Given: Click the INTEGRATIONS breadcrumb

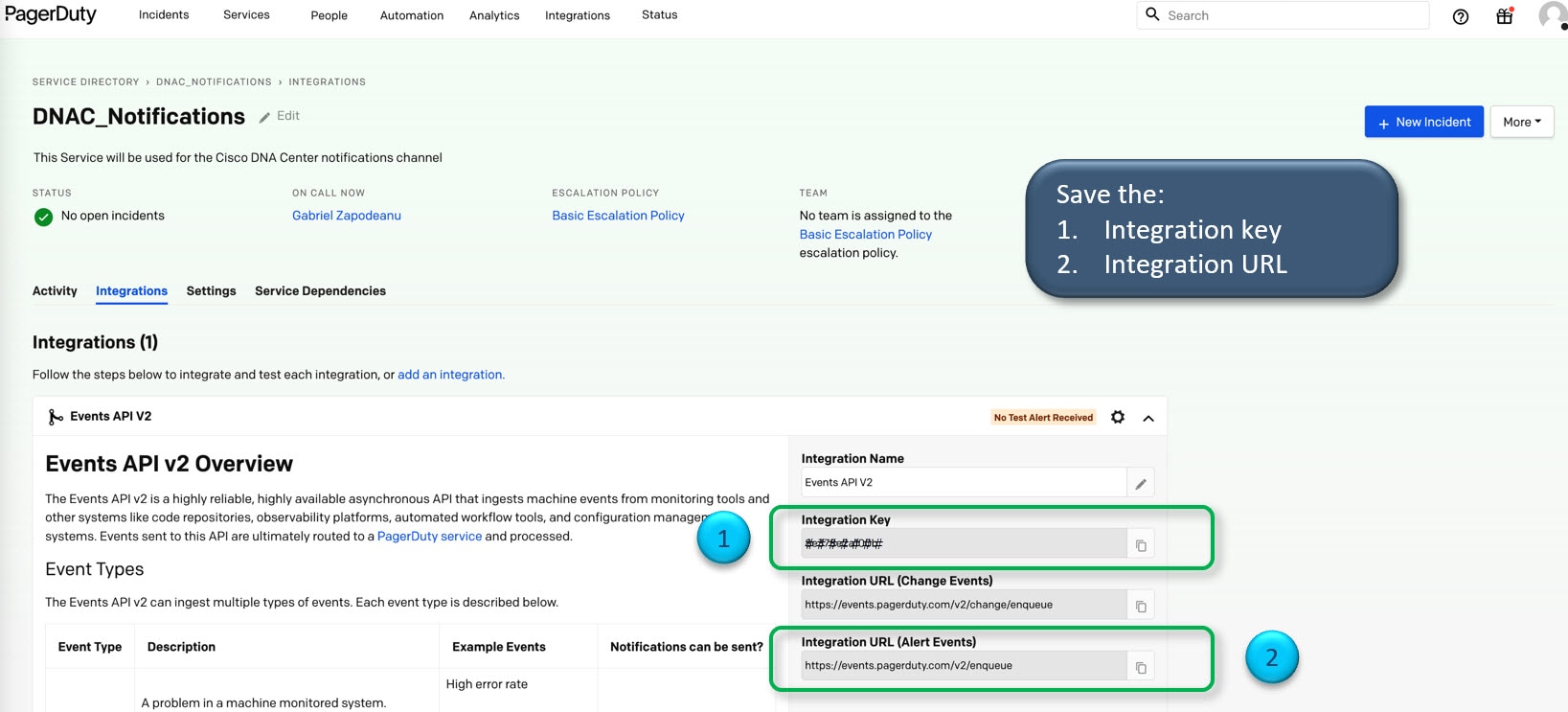Looking at the screenshot, I should click(x=328, y=82).
